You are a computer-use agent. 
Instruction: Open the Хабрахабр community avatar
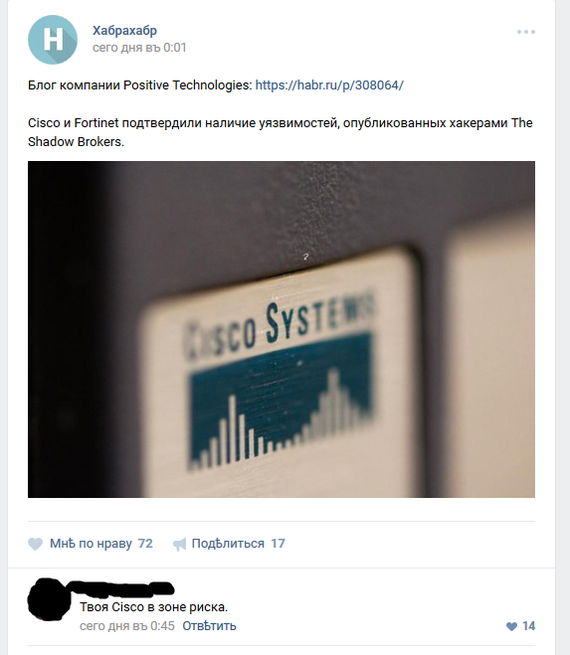[x=53, y=40]
